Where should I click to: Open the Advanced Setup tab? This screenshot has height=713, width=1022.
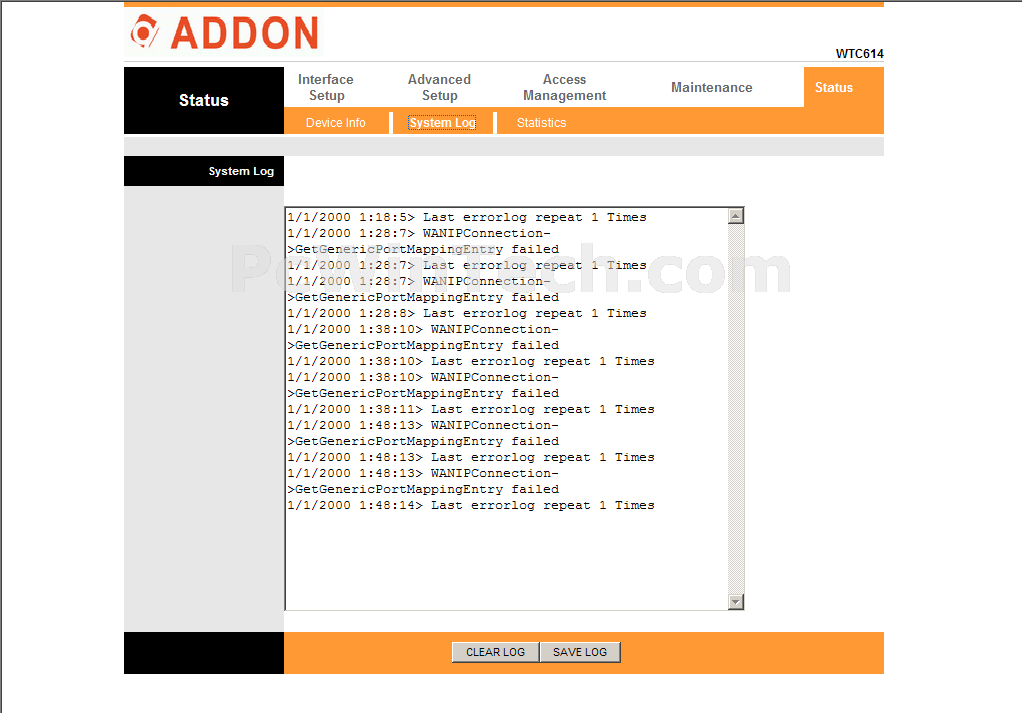pyautogui.click(x=439, y=87)
